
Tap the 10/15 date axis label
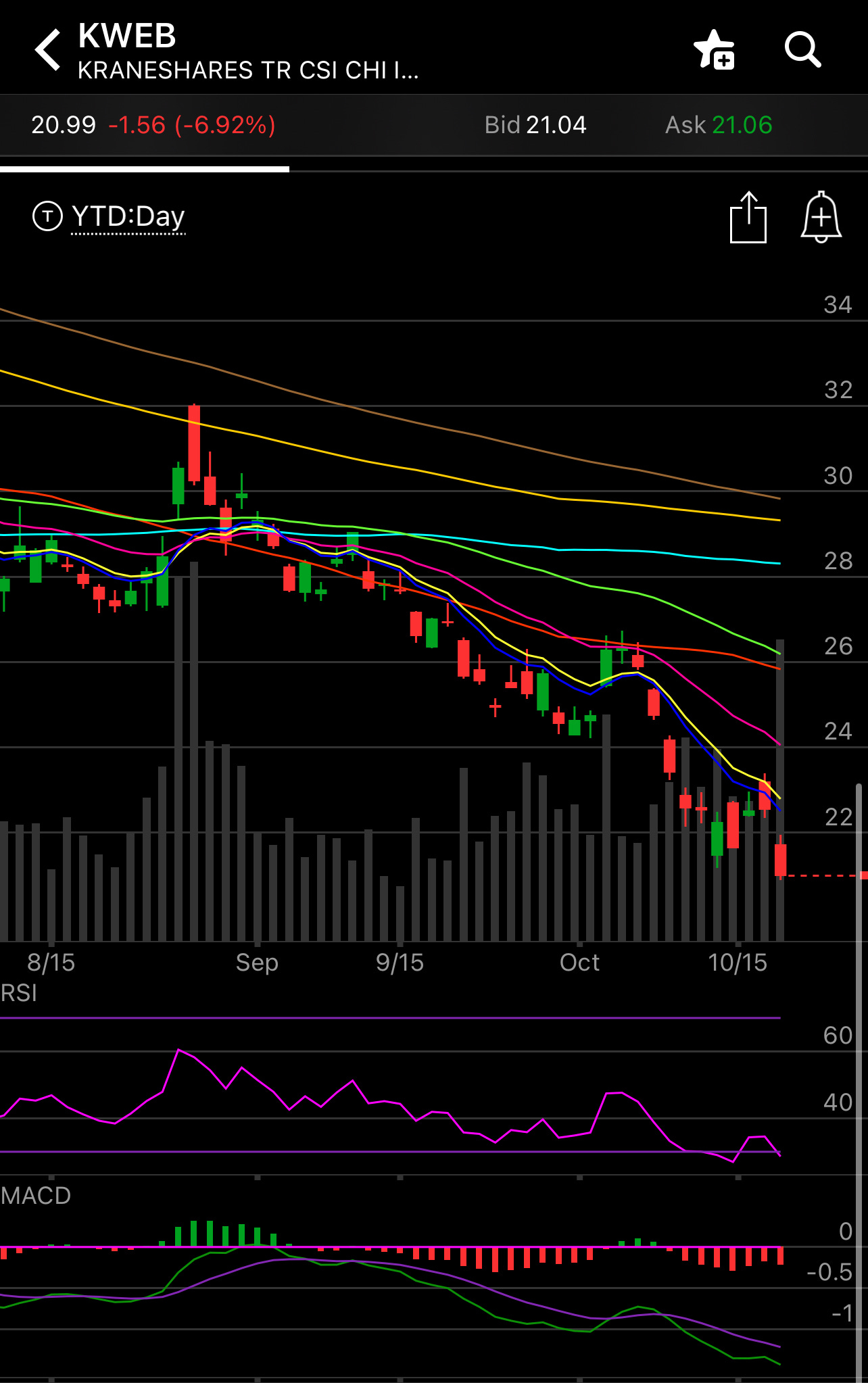click(x=738, y=963)
